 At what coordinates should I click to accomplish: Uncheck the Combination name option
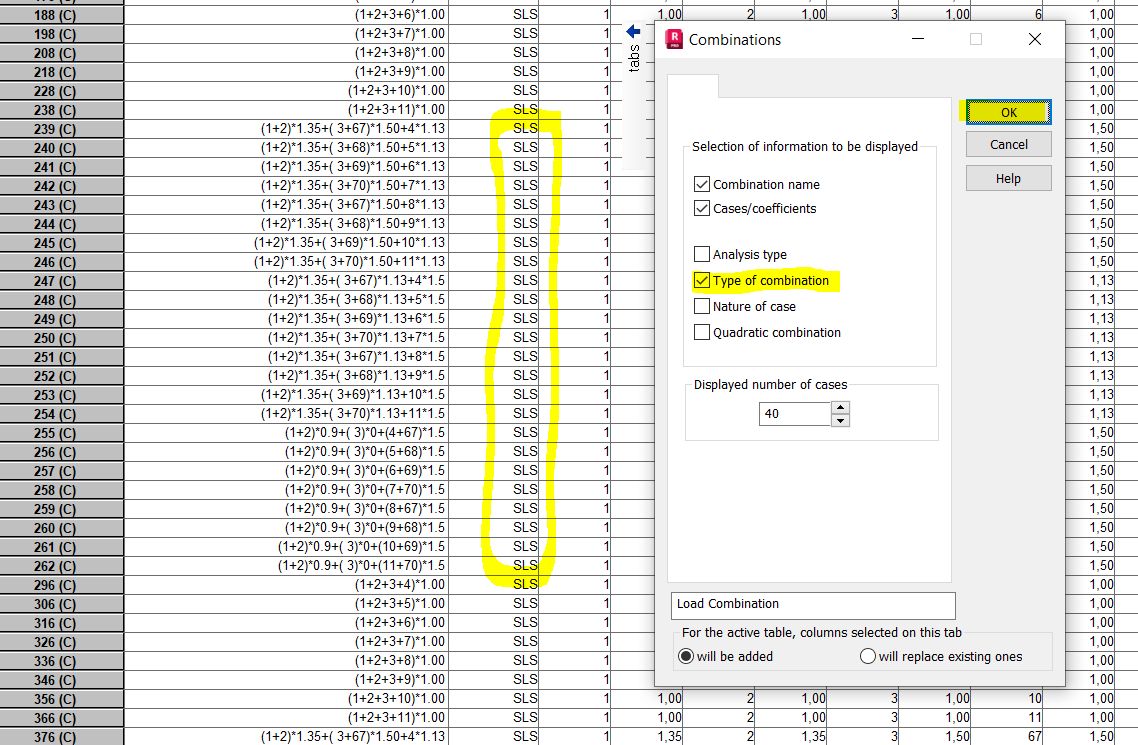pos(702,184)
